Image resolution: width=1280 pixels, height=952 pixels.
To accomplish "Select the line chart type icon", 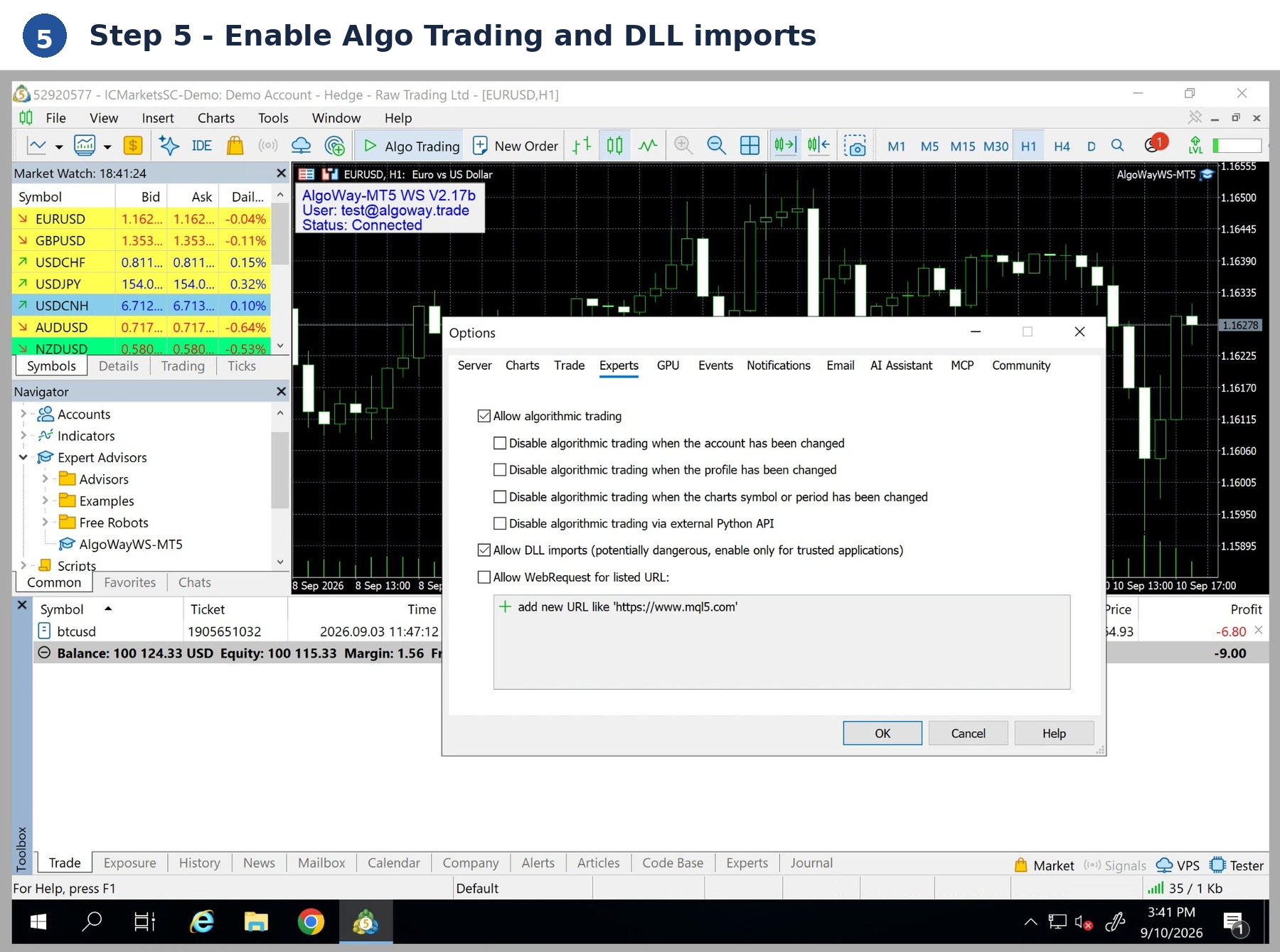I will (648, 146).
